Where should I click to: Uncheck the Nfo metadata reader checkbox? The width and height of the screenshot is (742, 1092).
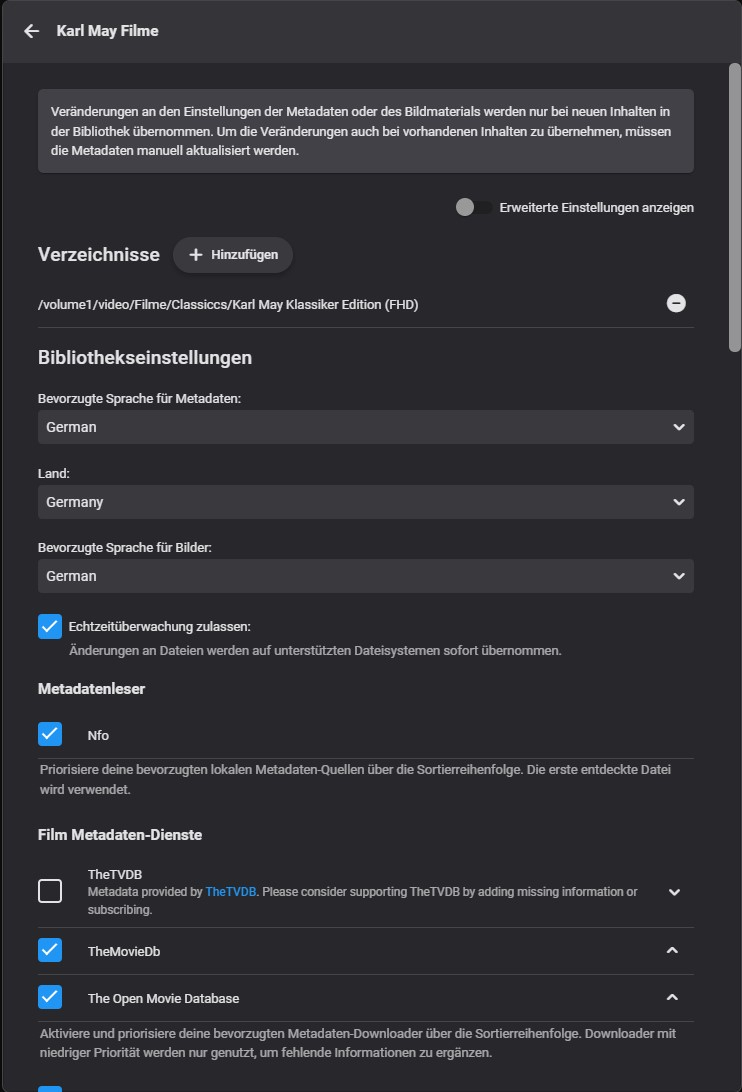click(x=50, y=735)
